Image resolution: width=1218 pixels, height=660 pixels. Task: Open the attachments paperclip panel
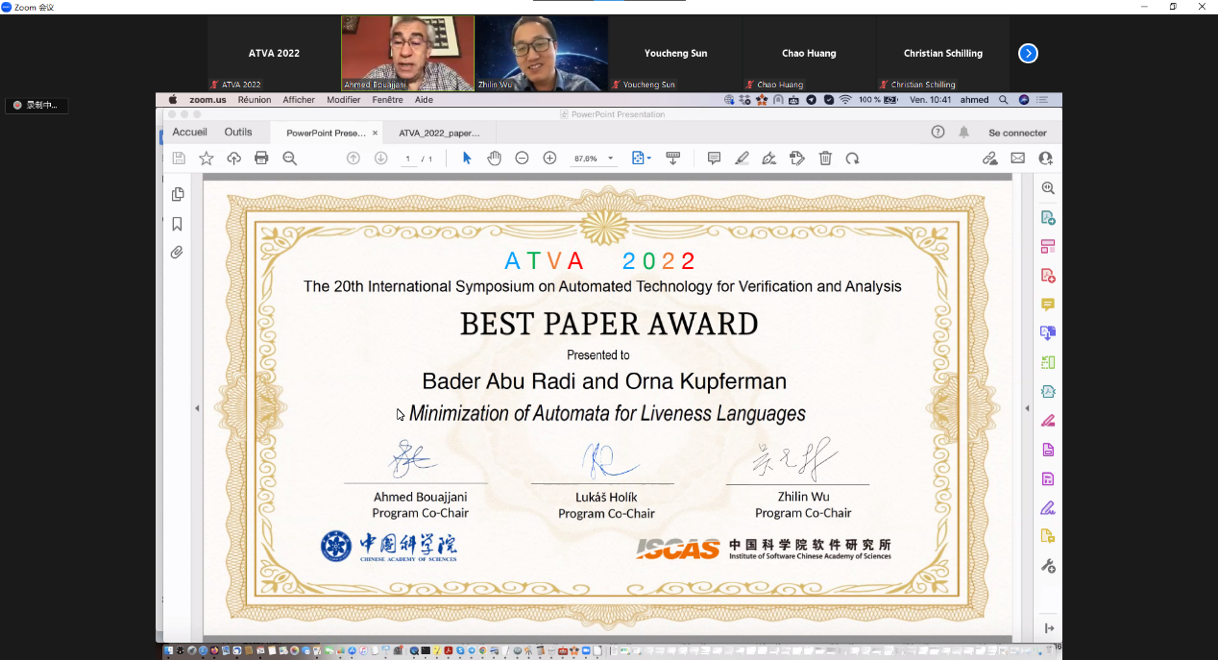[x=177, y=253]
